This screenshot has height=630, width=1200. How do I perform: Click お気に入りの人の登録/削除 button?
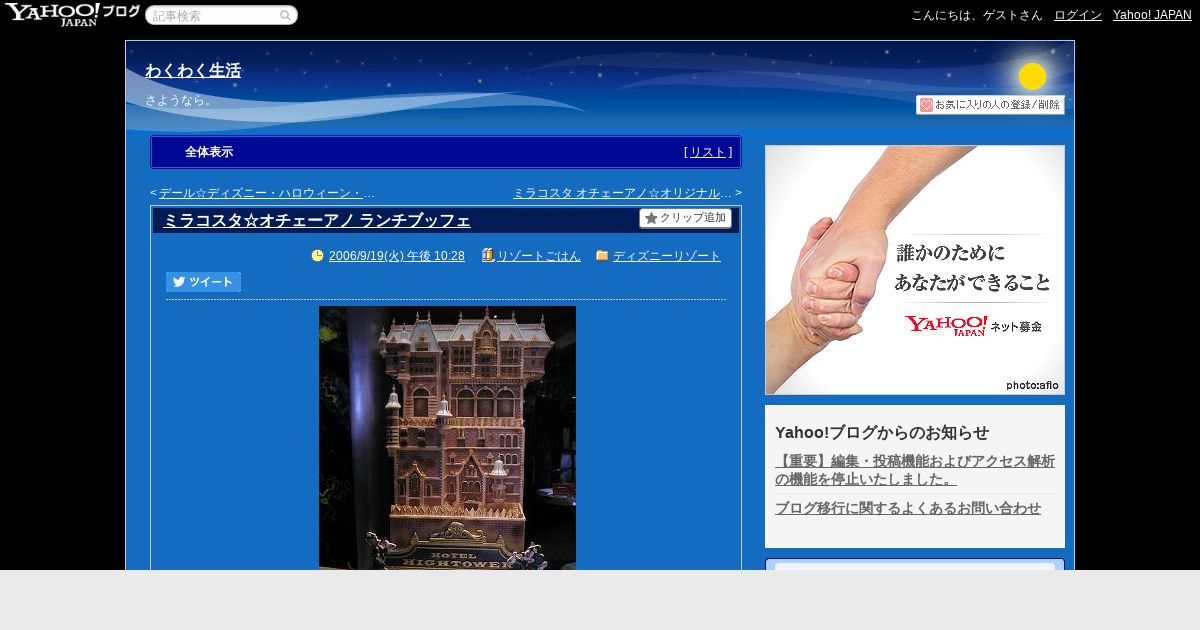(990, 104)
